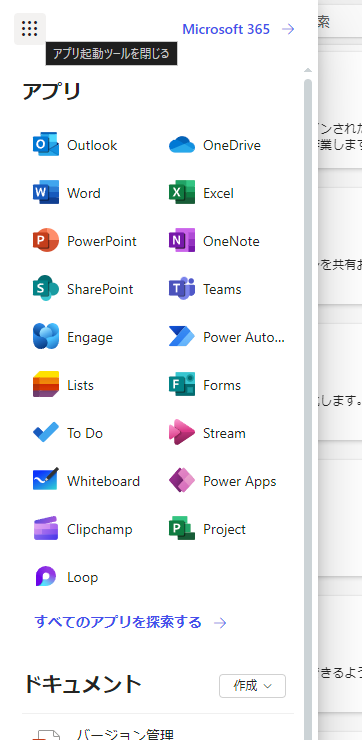Open the Outlook app icon
This screenshot has width=362, height=740.
(46, 144)
